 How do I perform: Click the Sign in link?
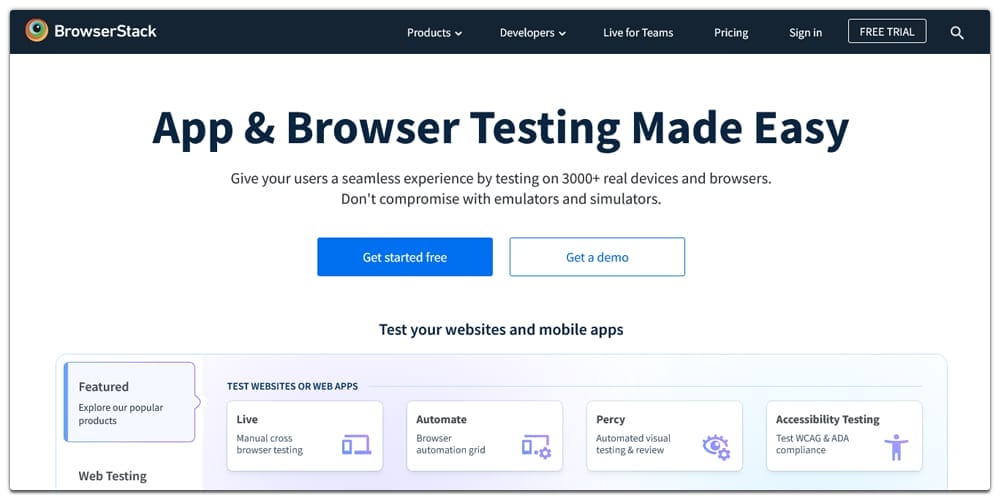tap(805, 33)
